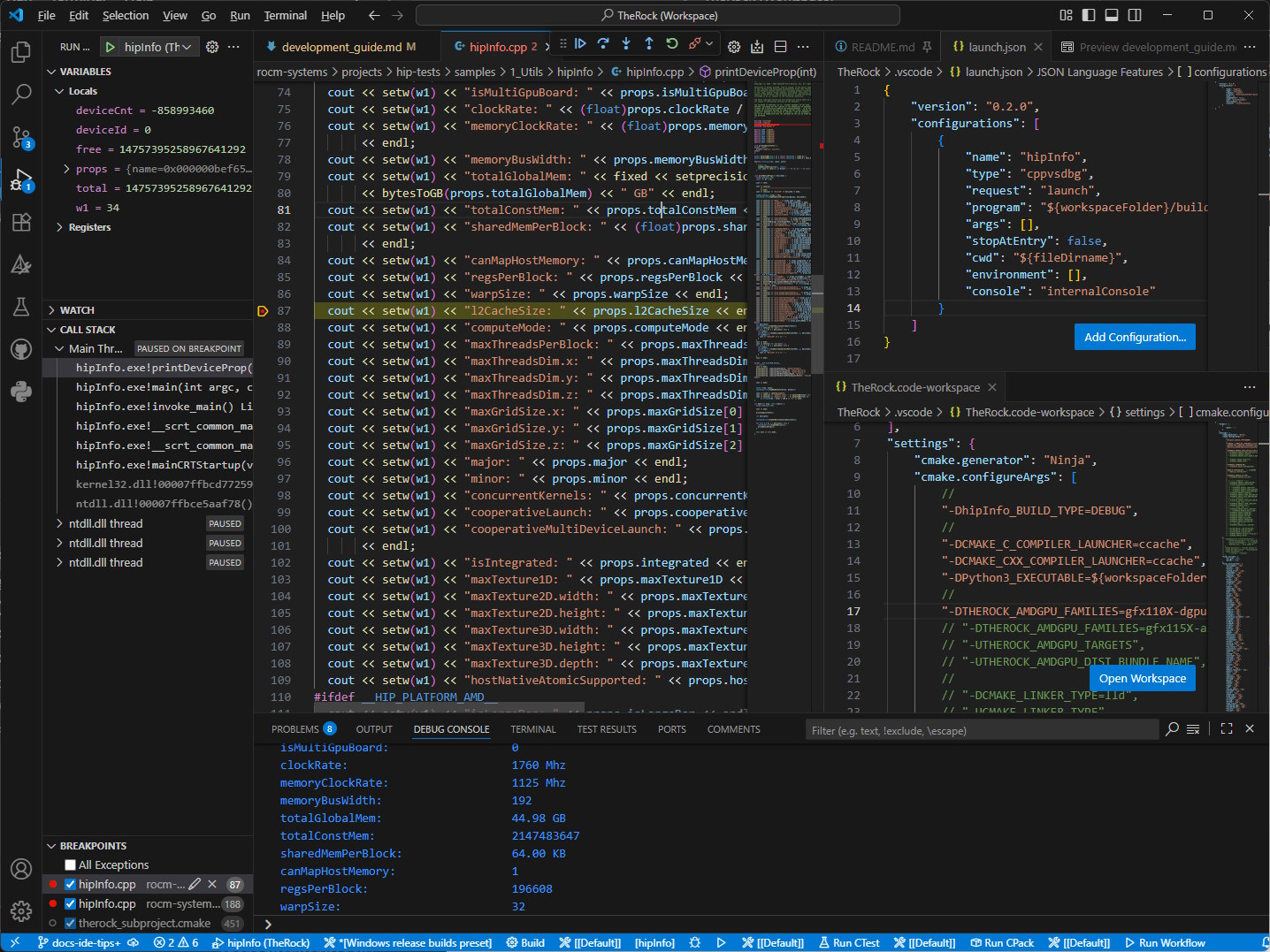
Task: Go back with navigation arrow
Action: coord(374,15)
